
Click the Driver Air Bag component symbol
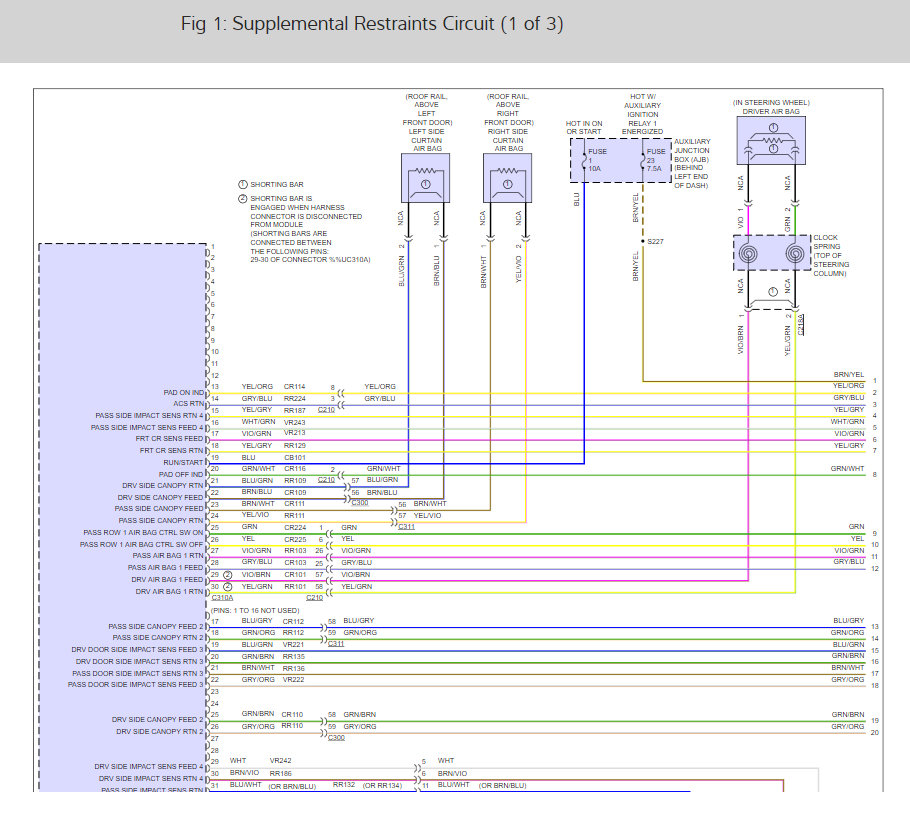[x=771, y=140]
